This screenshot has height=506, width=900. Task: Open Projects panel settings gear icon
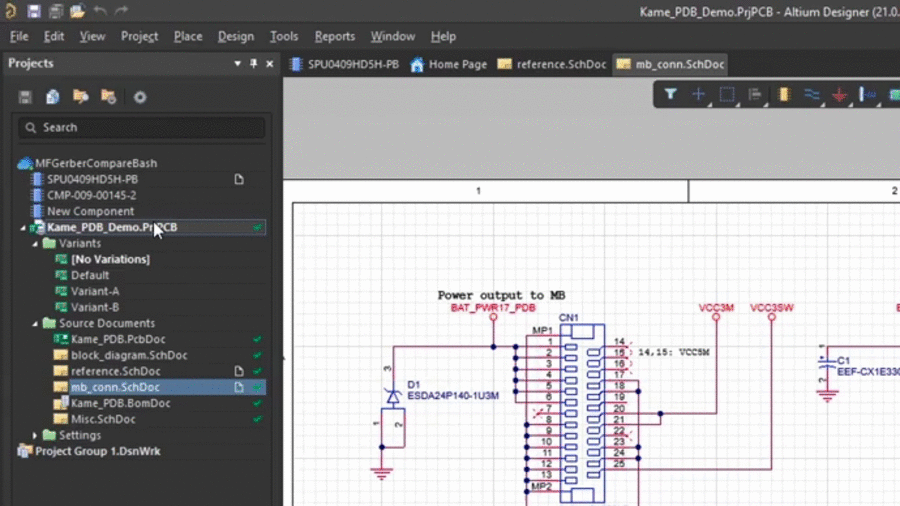140,97
